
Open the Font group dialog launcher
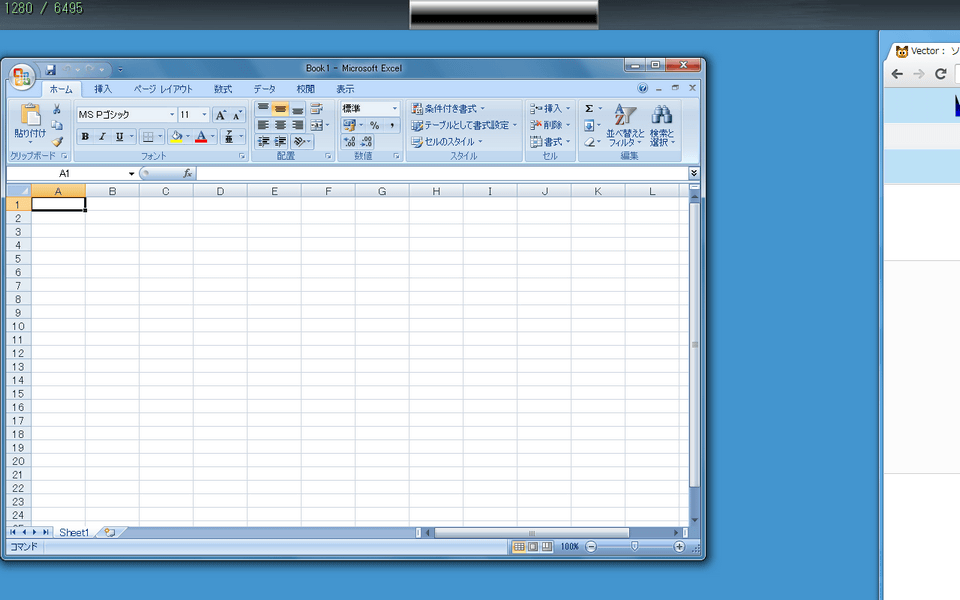(242, 156)
